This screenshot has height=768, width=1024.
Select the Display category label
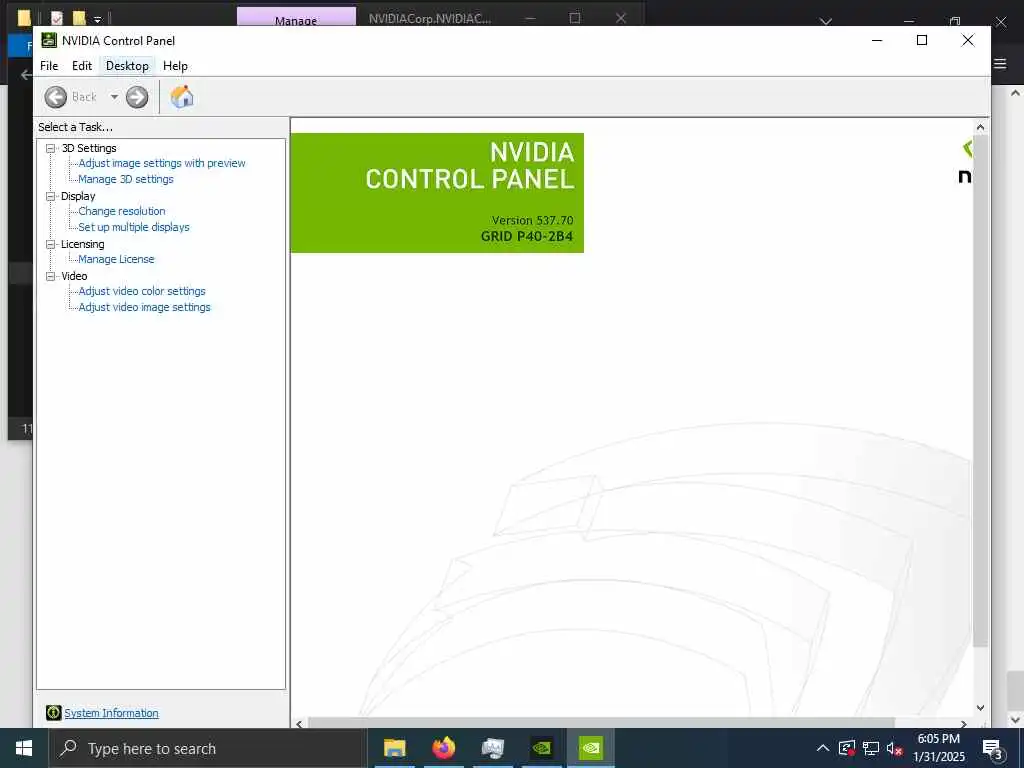(78, 196)
